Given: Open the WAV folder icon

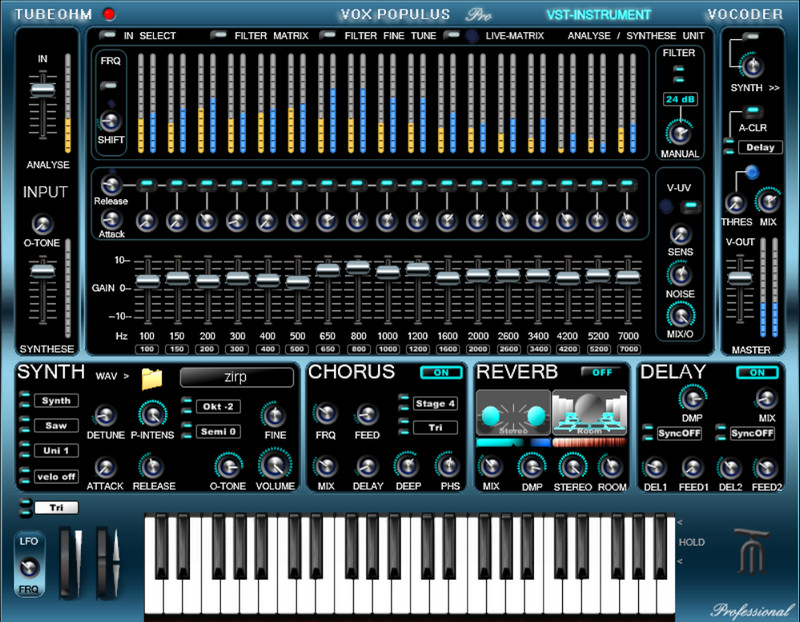Looking at the screenshot, I should (152, 379).
